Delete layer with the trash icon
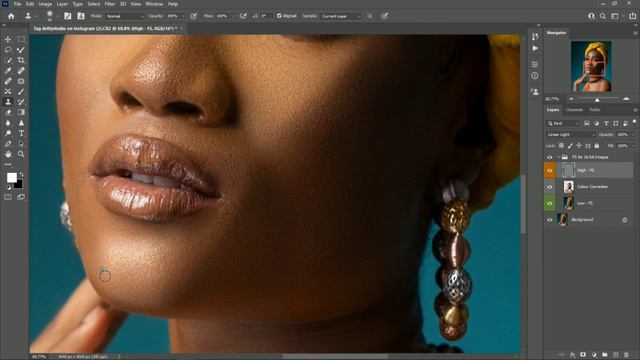The height and width of the screenshot is (360, 640). pos(626,355)
